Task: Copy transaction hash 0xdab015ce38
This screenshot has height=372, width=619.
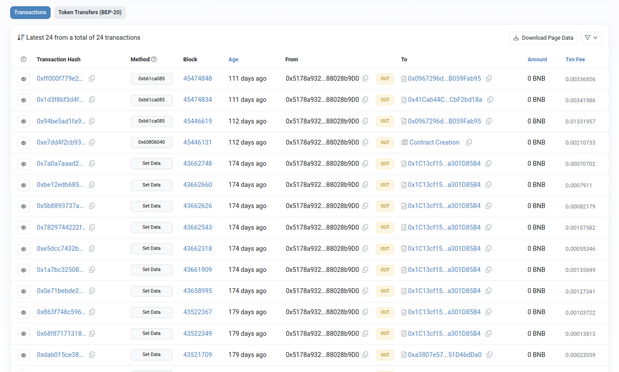Action: point(92,355)
